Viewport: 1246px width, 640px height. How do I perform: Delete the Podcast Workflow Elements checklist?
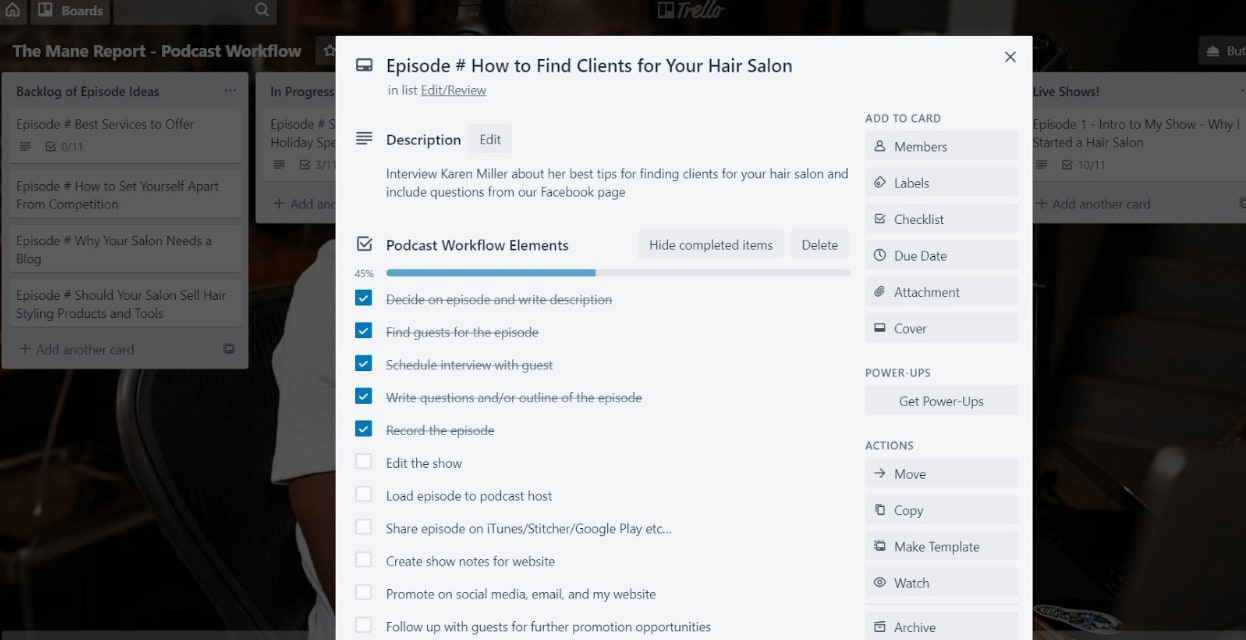coord(819,245)
